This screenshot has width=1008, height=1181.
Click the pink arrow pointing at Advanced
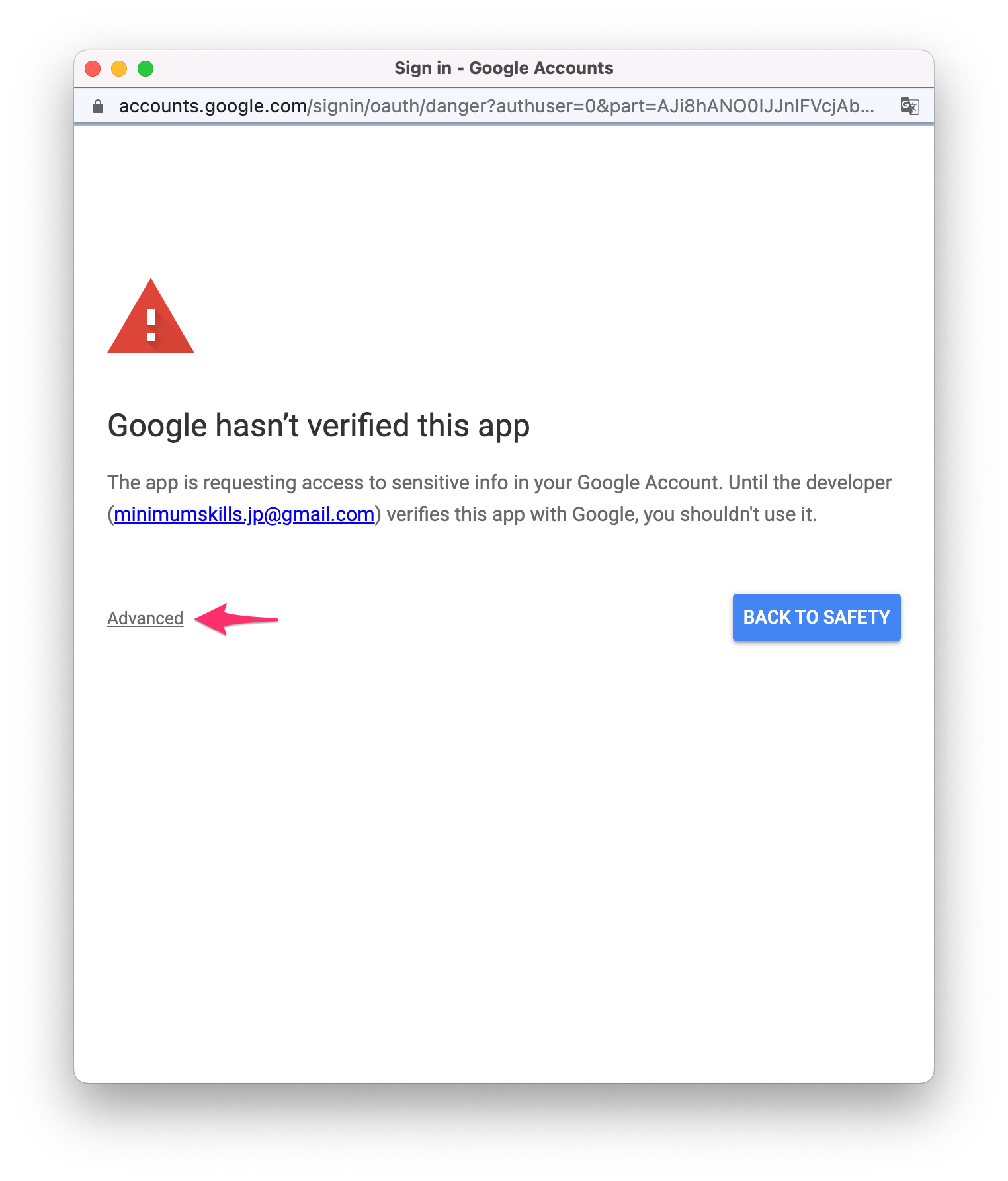(237, 619)
